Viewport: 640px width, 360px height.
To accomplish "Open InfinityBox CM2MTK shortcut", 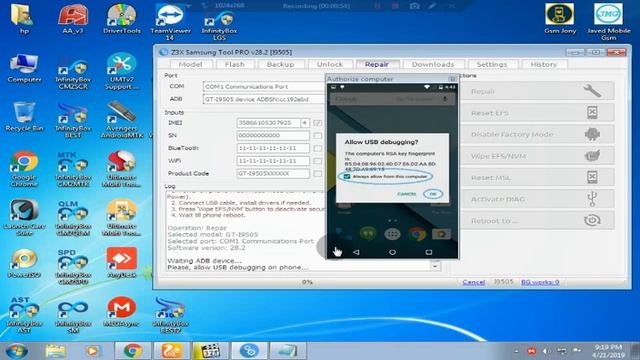I will click(x=73, y=169).
